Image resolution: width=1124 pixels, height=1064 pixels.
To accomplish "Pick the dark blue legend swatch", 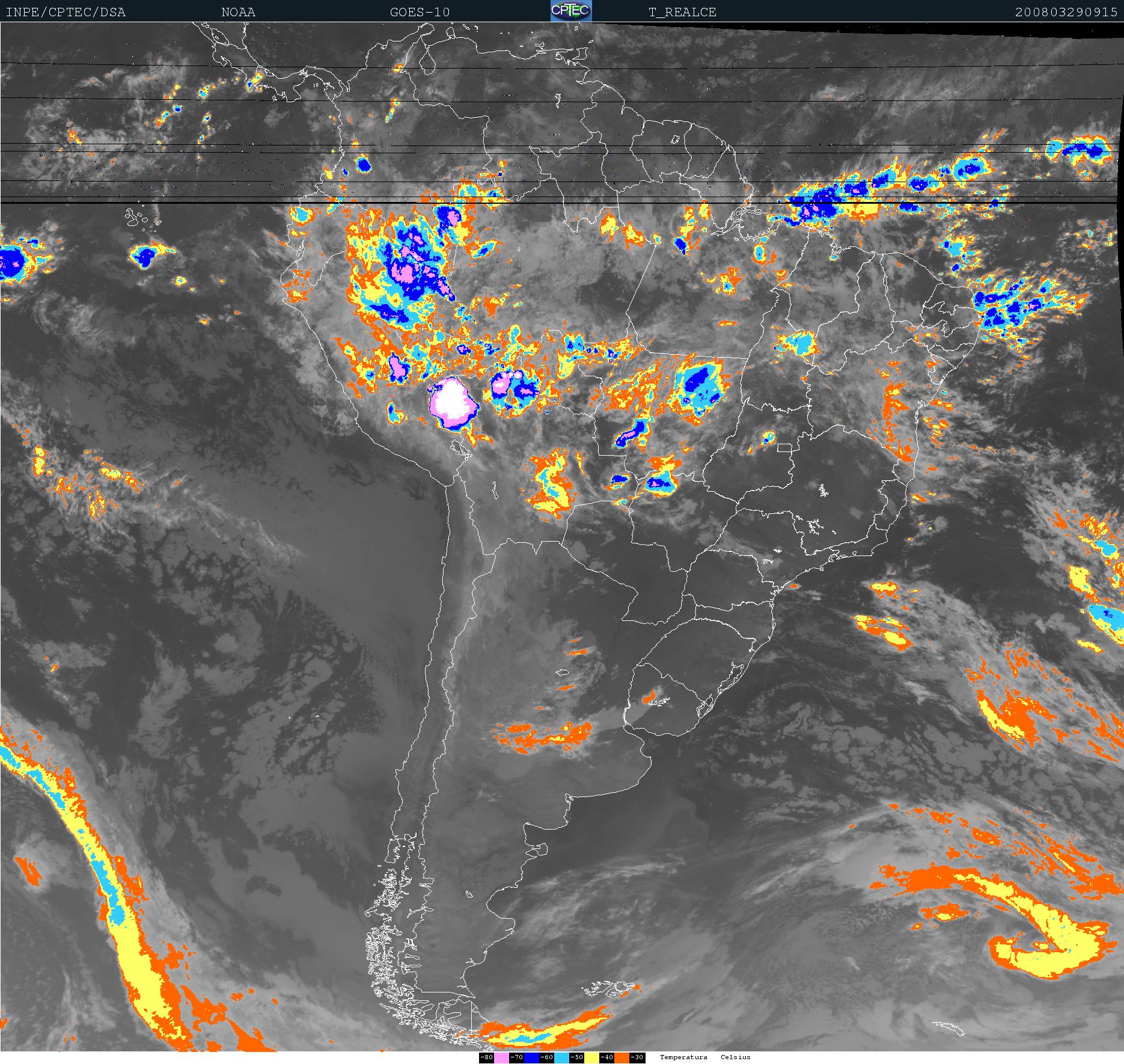I will 531,1057.
